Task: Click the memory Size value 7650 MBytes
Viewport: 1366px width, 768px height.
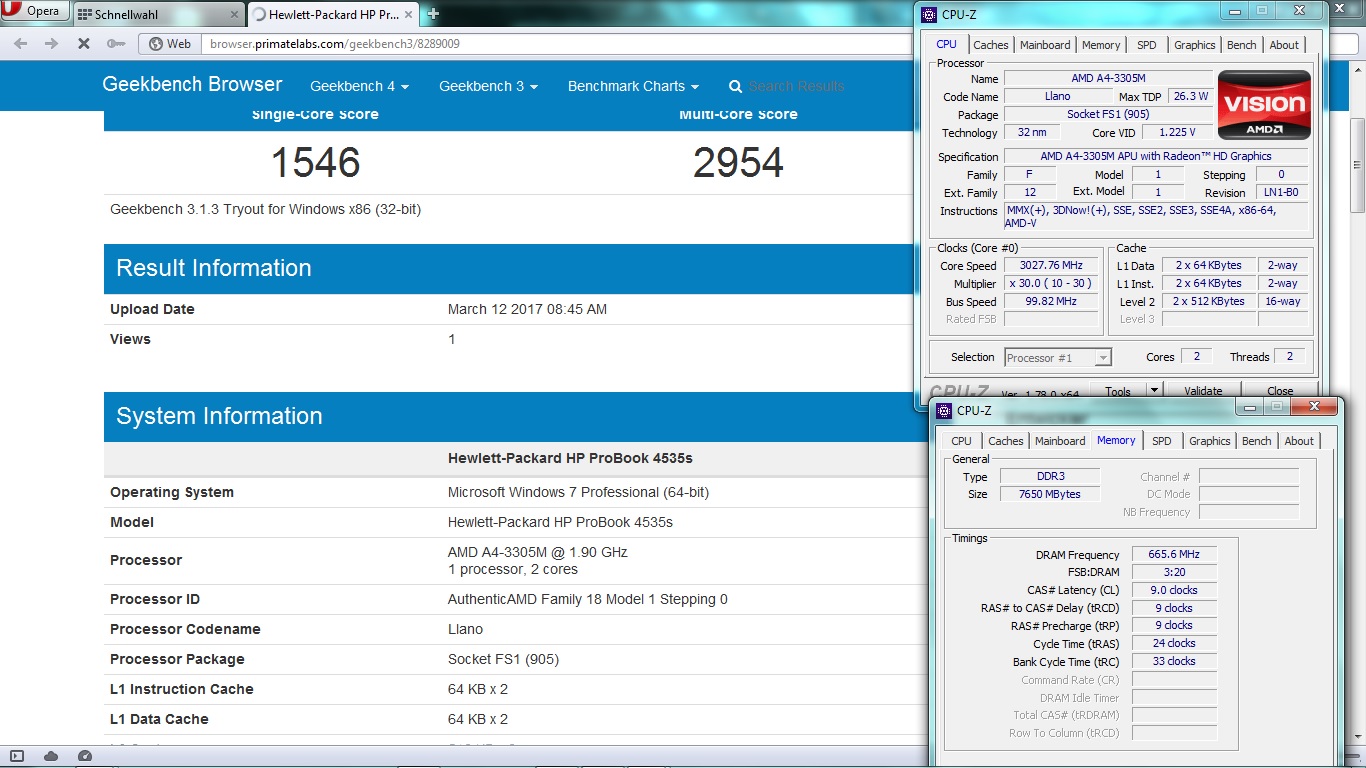Action: 1049,494
